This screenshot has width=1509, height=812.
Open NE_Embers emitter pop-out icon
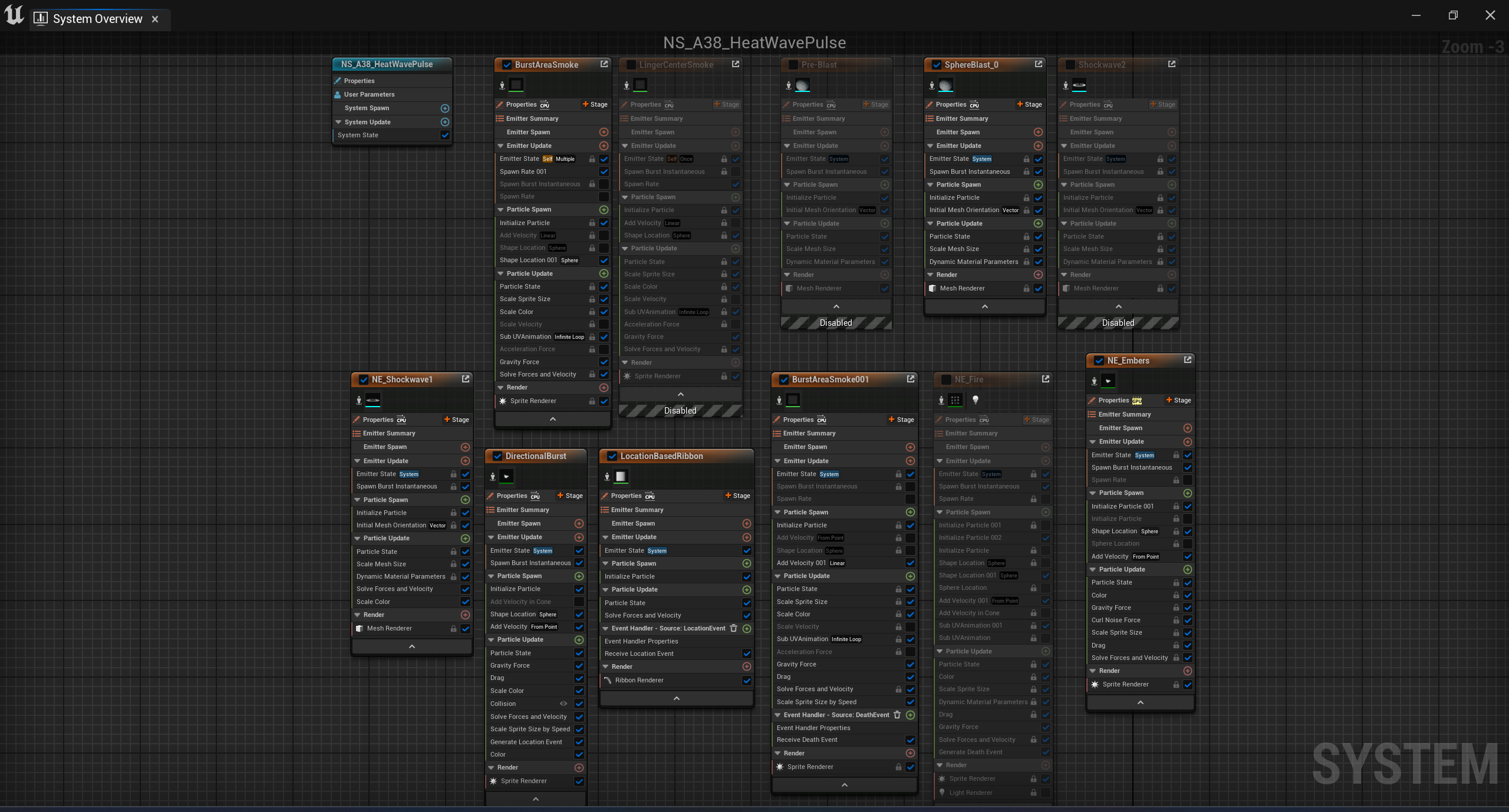click(x=1188, y=360)
